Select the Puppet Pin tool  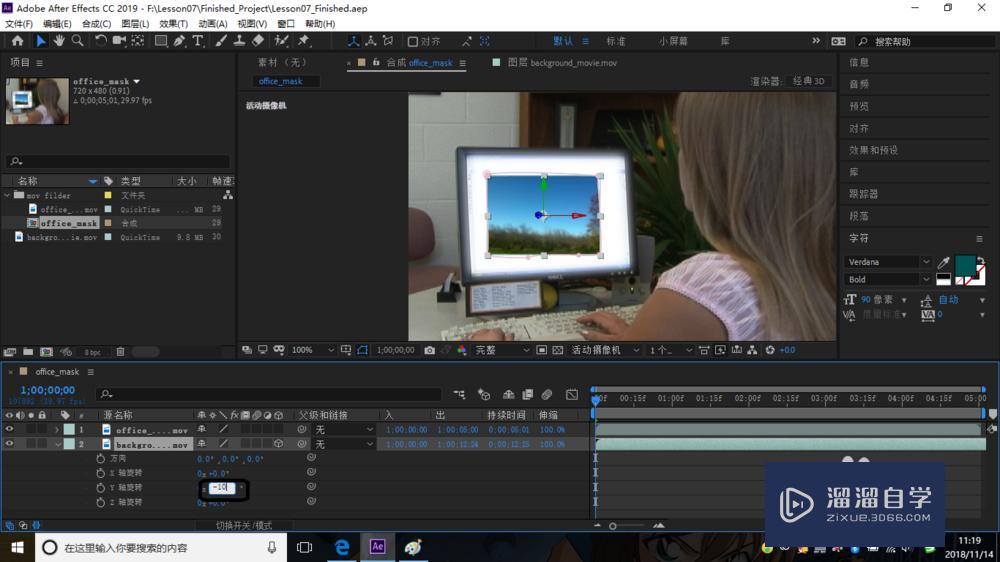tap(304, 41)
